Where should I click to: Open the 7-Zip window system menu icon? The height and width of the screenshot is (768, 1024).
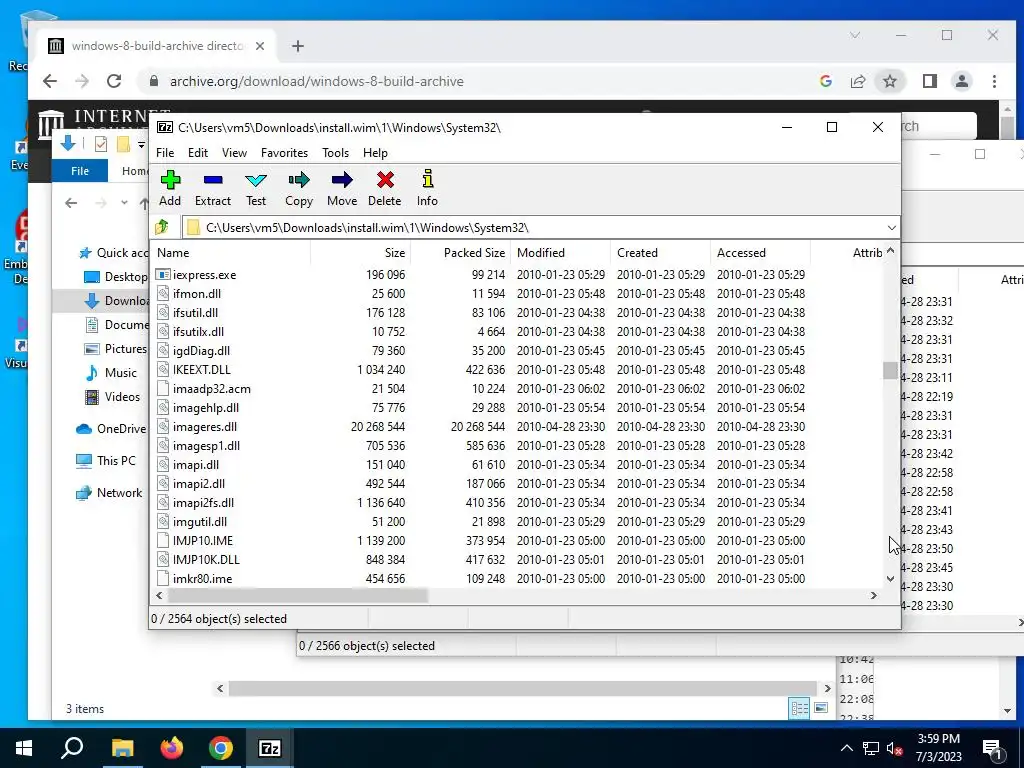(165, 127)
